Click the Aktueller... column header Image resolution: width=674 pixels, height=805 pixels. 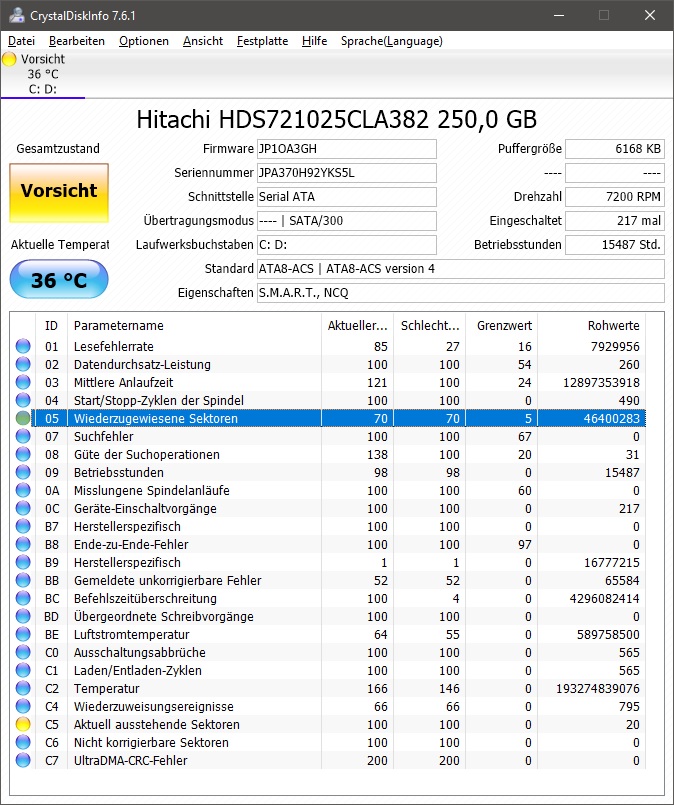pyautogui.click(x=358, y=325)
